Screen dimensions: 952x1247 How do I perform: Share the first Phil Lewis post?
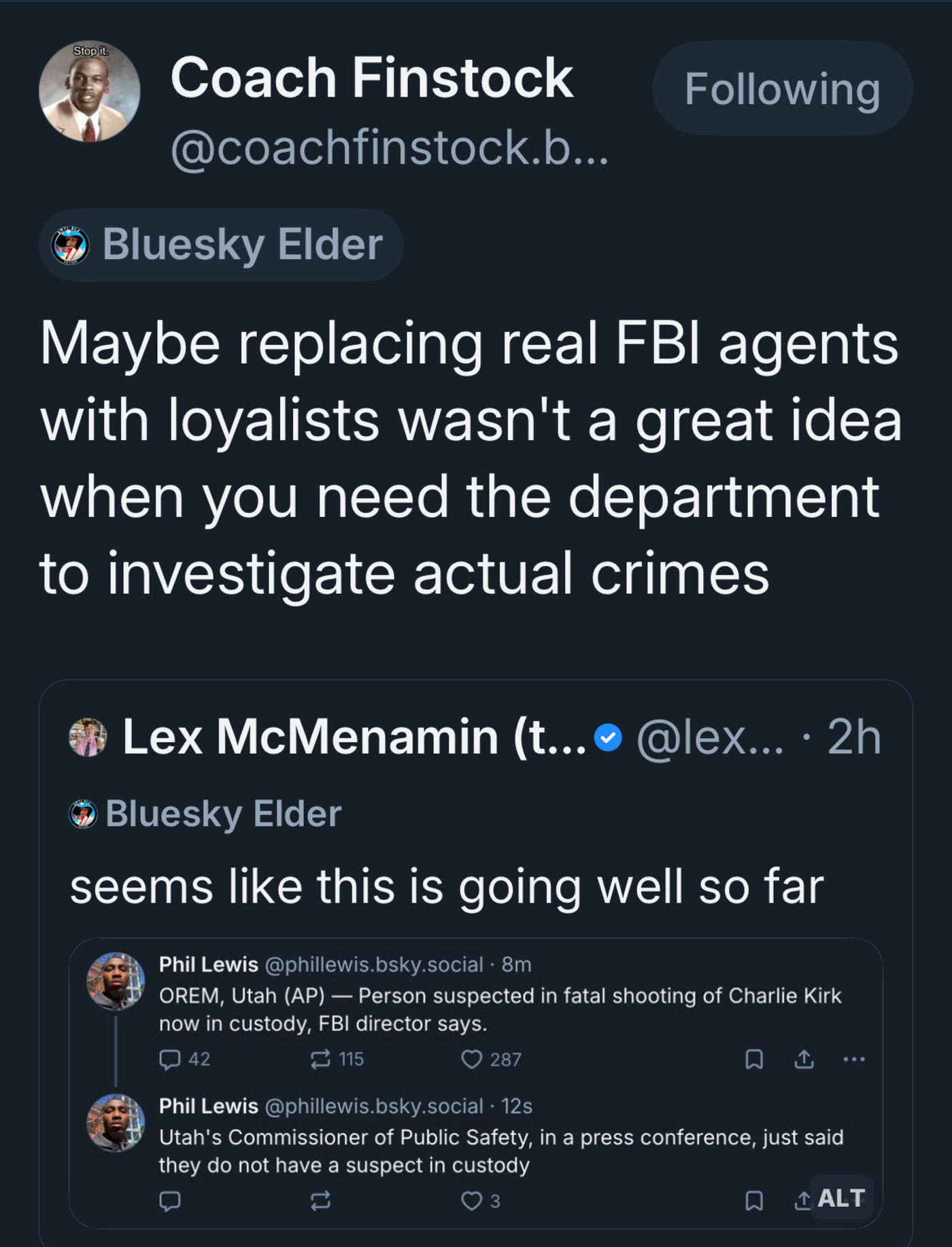(804, 1059)
